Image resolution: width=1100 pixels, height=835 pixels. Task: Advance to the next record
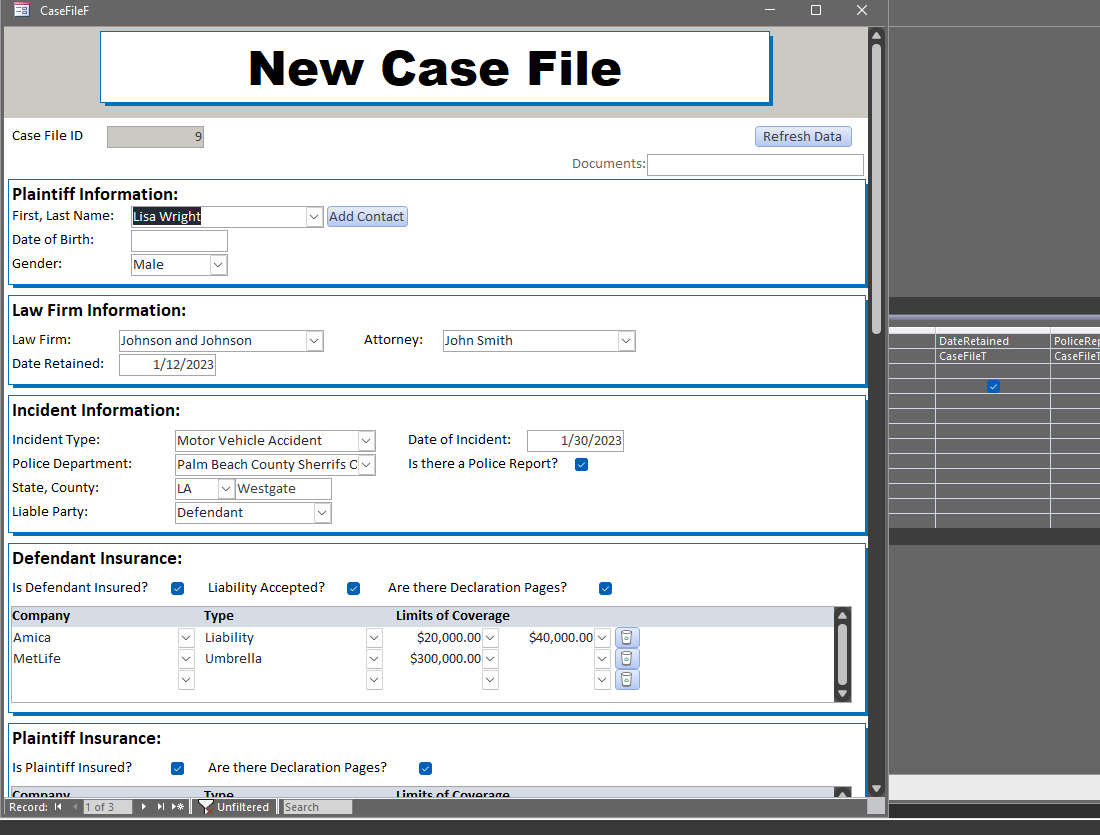click(x=143, y=806)
